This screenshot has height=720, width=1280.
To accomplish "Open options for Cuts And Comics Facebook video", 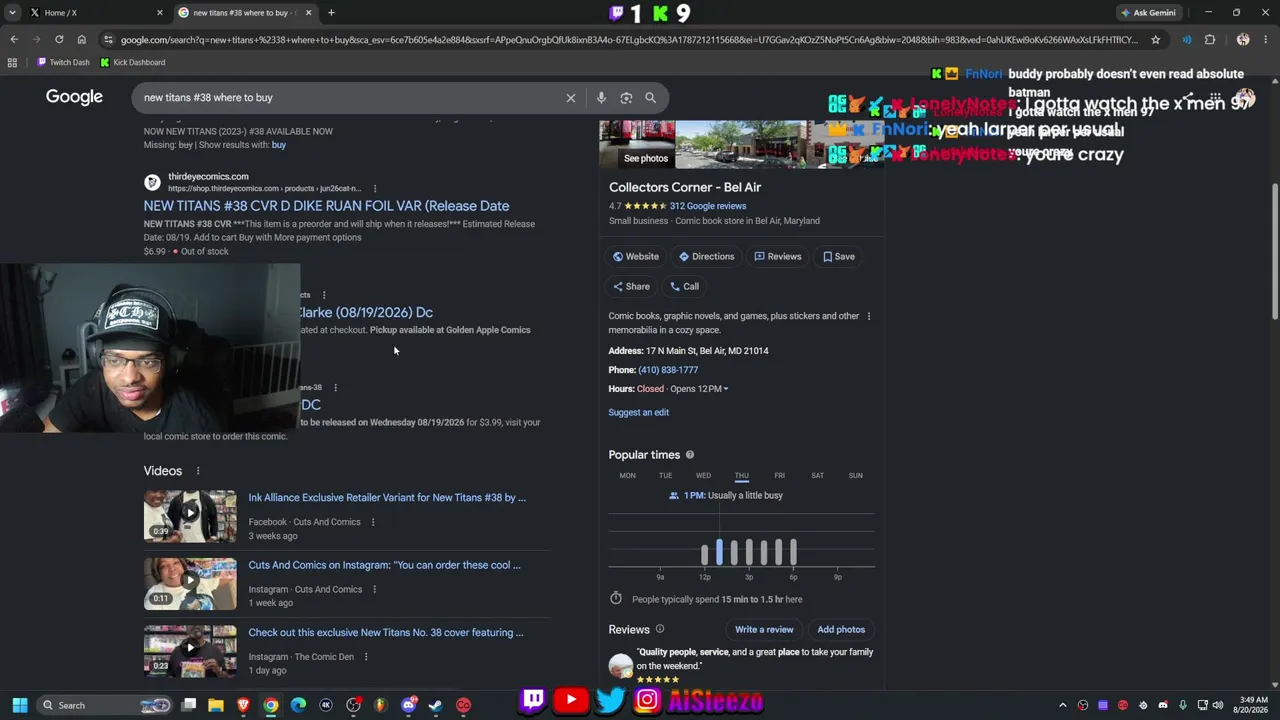I will point(373,522).
